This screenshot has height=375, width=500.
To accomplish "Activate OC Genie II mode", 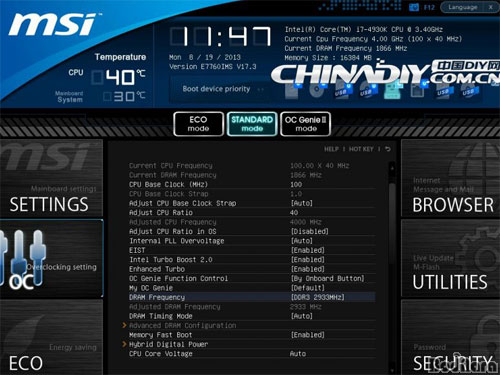I will (x=306, y=124).
